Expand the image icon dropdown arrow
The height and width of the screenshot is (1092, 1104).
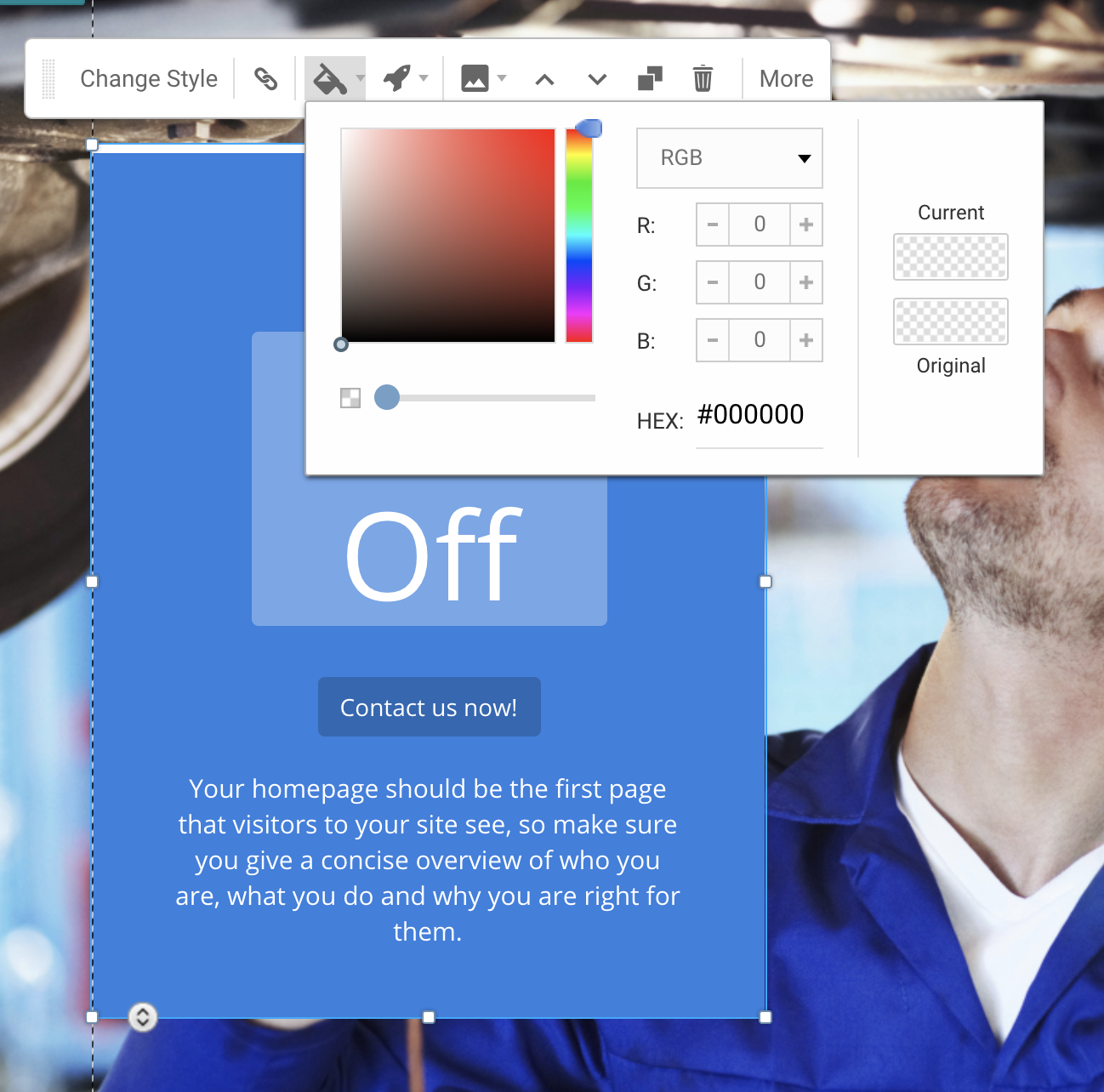point(502,79)
